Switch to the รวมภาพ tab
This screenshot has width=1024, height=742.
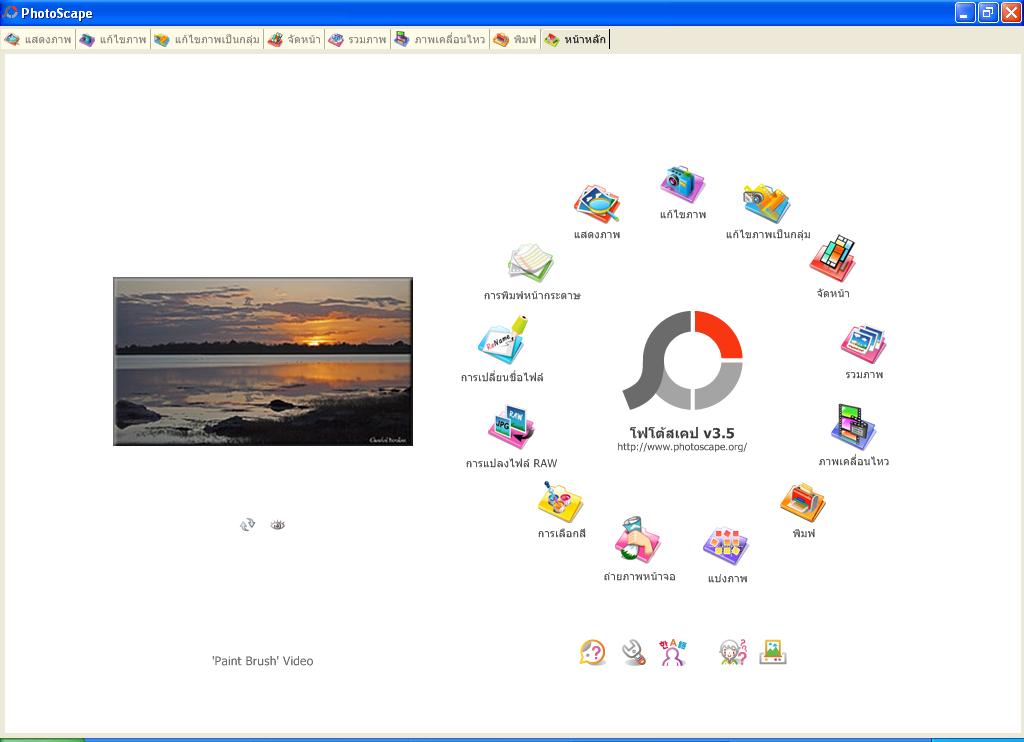(x=358, y=39)
